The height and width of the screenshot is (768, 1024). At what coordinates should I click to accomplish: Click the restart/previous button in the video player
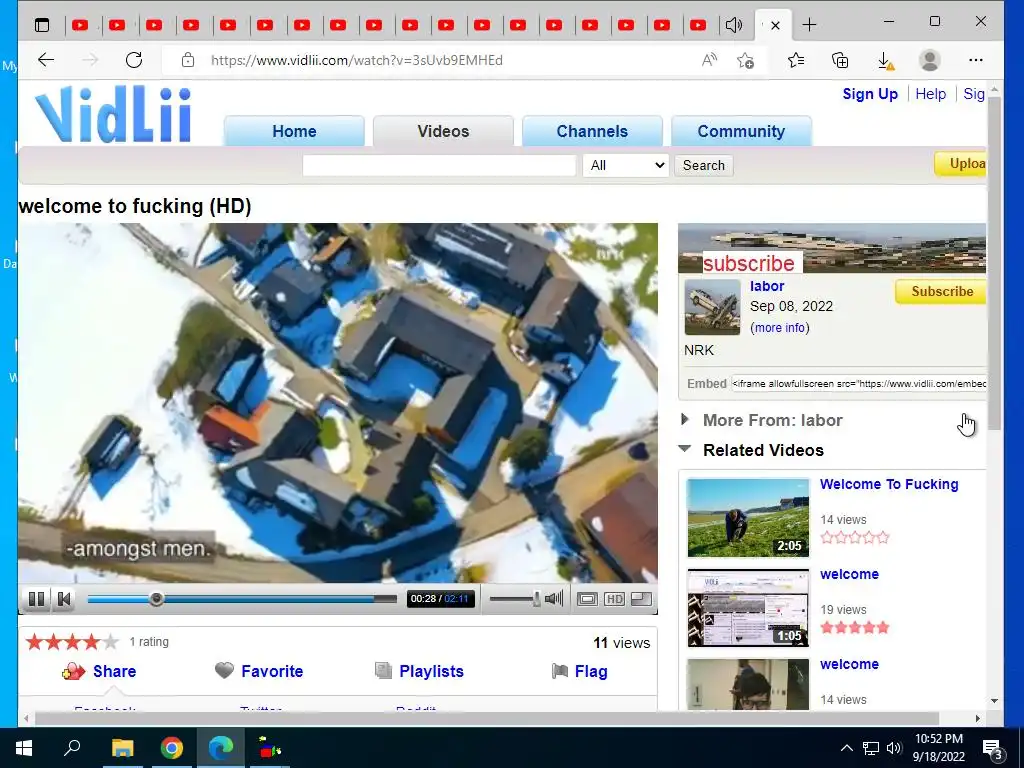64,599
